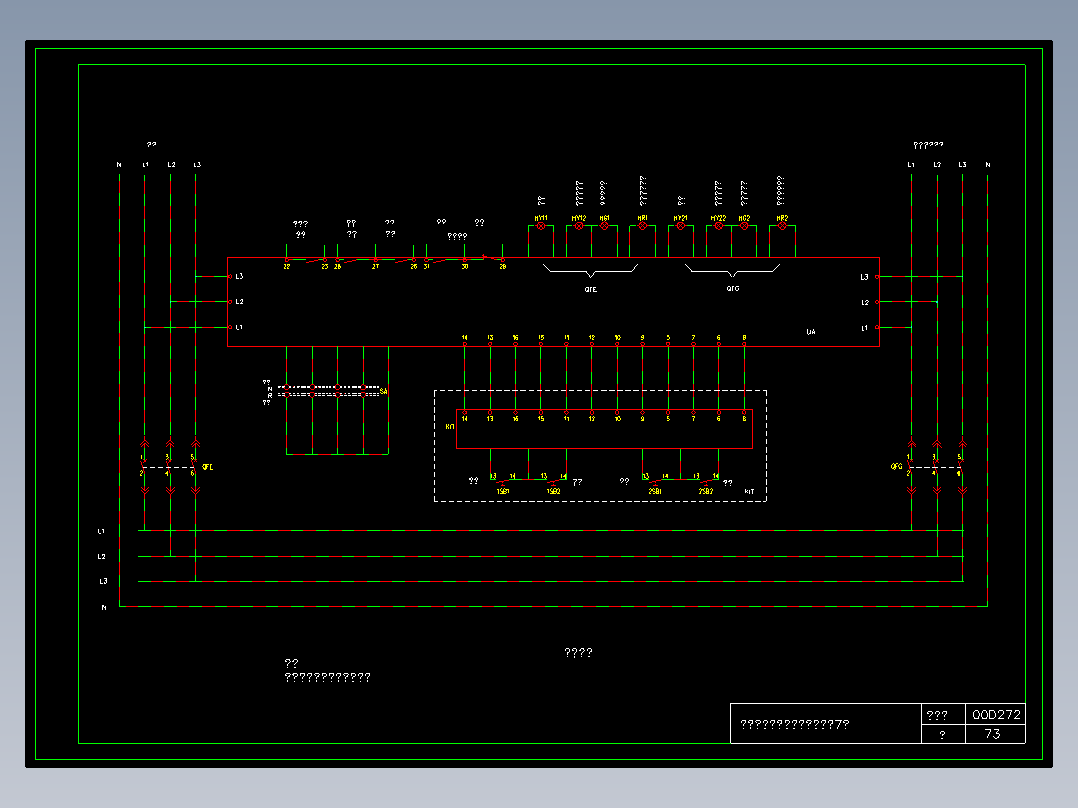Select the HY22 indicator lamp symbol
Image resolution: width=1078 pixels, height=808 pixels.
pyautogui.click(x=718, y=226)
